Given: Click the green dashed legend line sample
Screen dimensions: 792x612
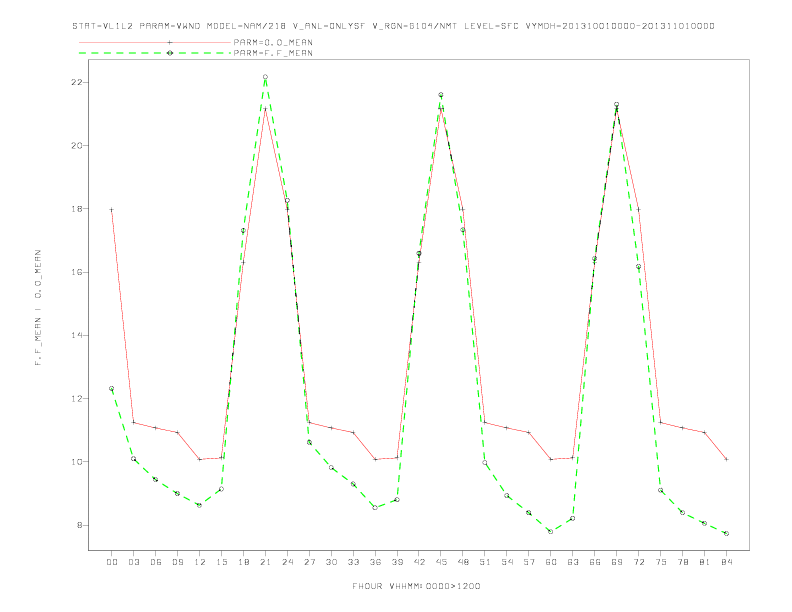Looking at the screenshot, I should point(155,53).
